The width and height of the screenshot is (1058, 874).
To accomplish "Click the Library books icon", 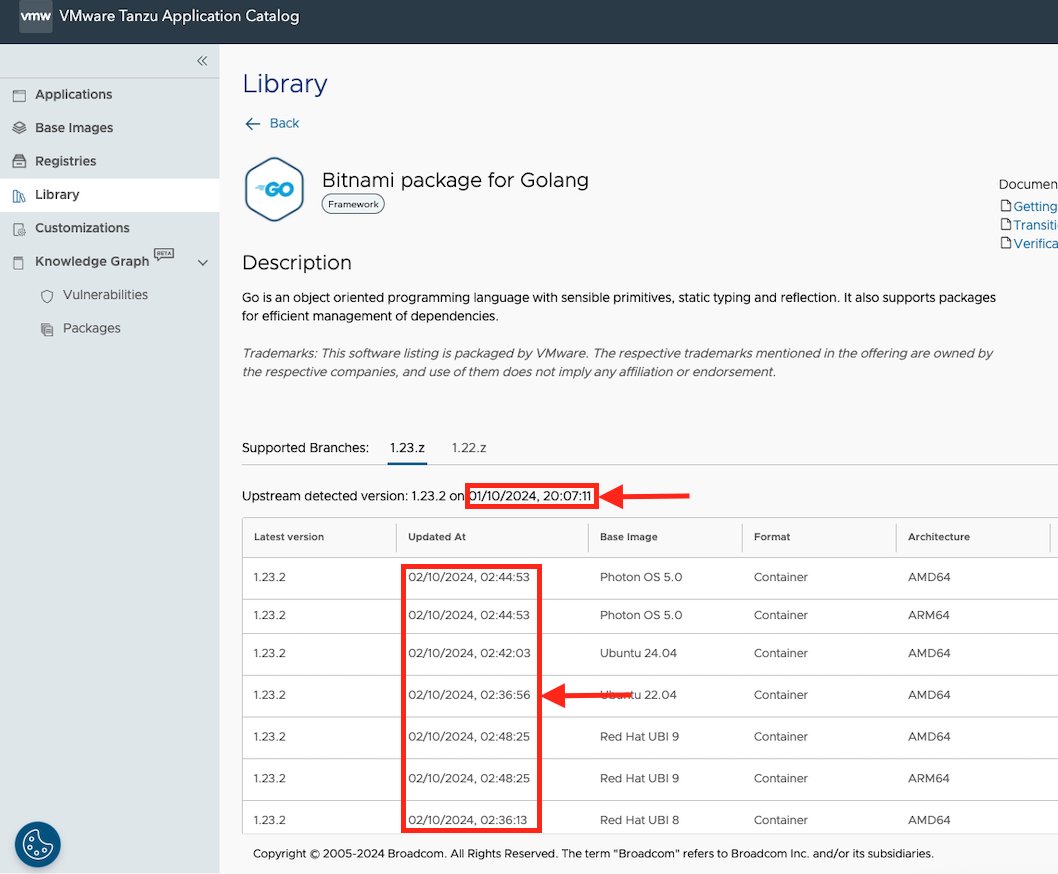I will (x=20, y=196).
